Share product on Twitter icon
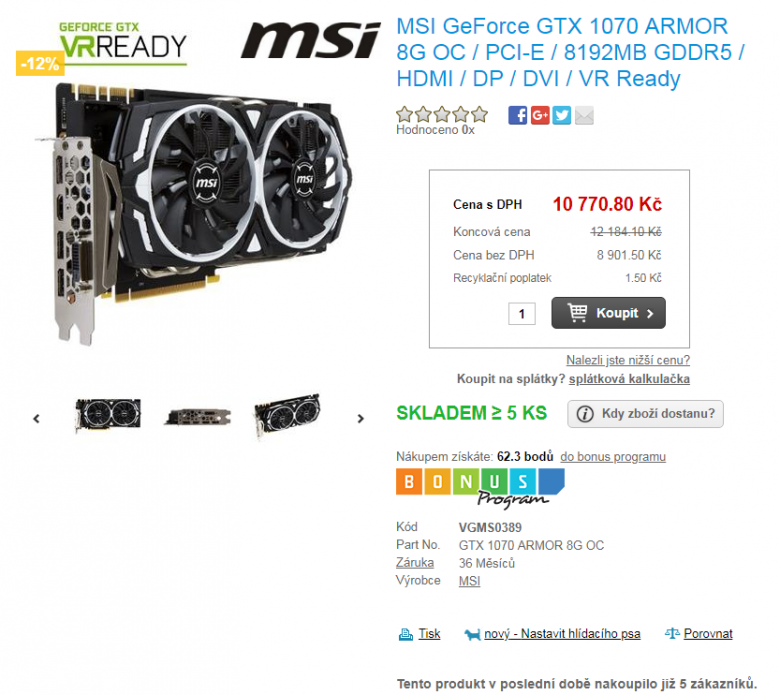 (x=562, y=115)
